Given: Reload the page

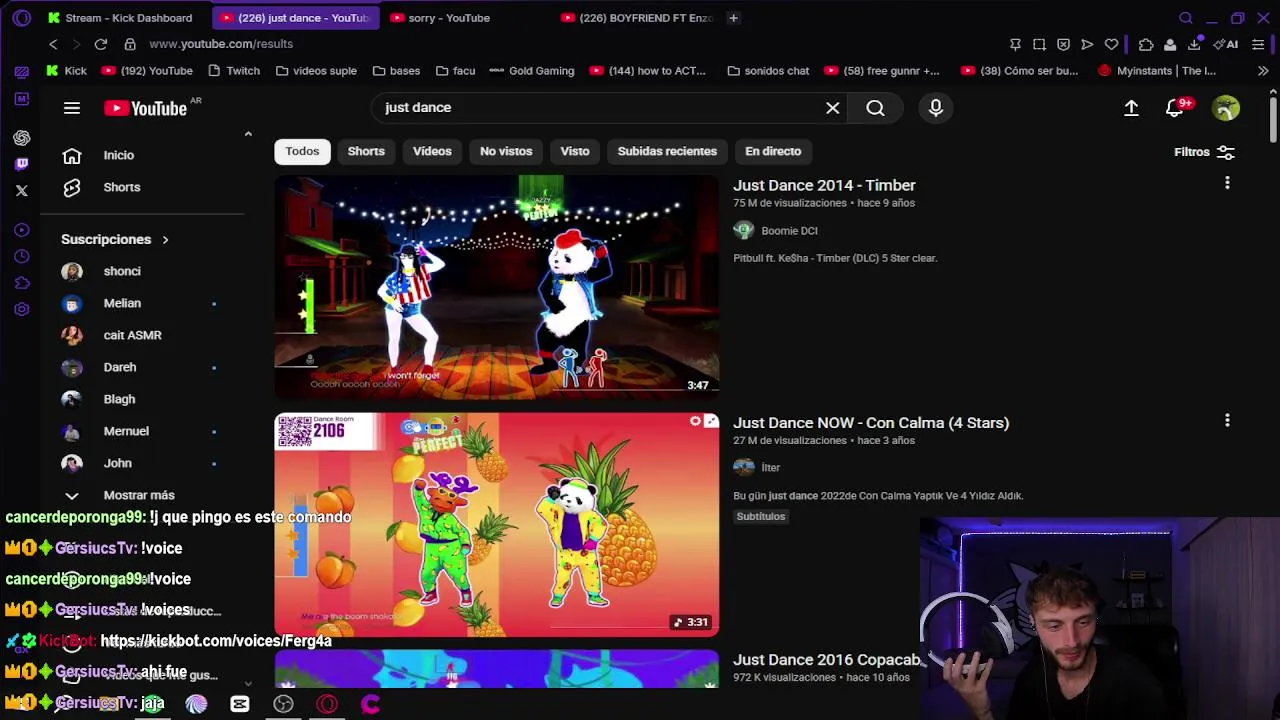Looking at the screenshot, I should click(x=101, y=44).
